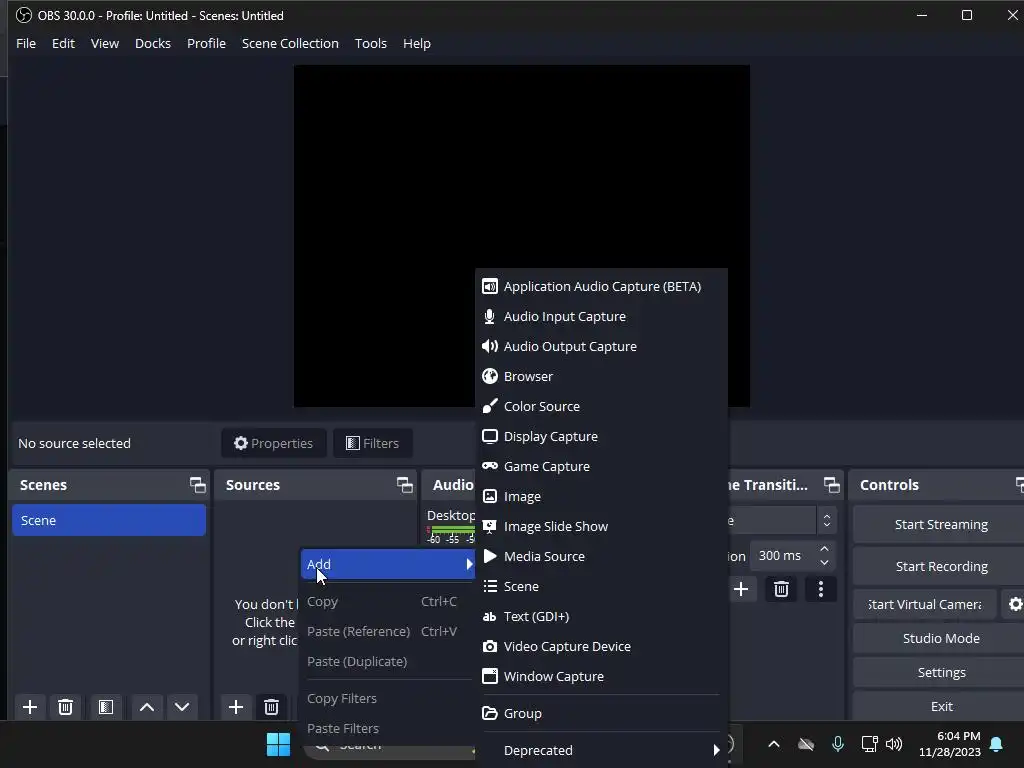Open scene filters icon in Scenes toolbar
The height and width of the screenshot is (768, 1024).
106,707
